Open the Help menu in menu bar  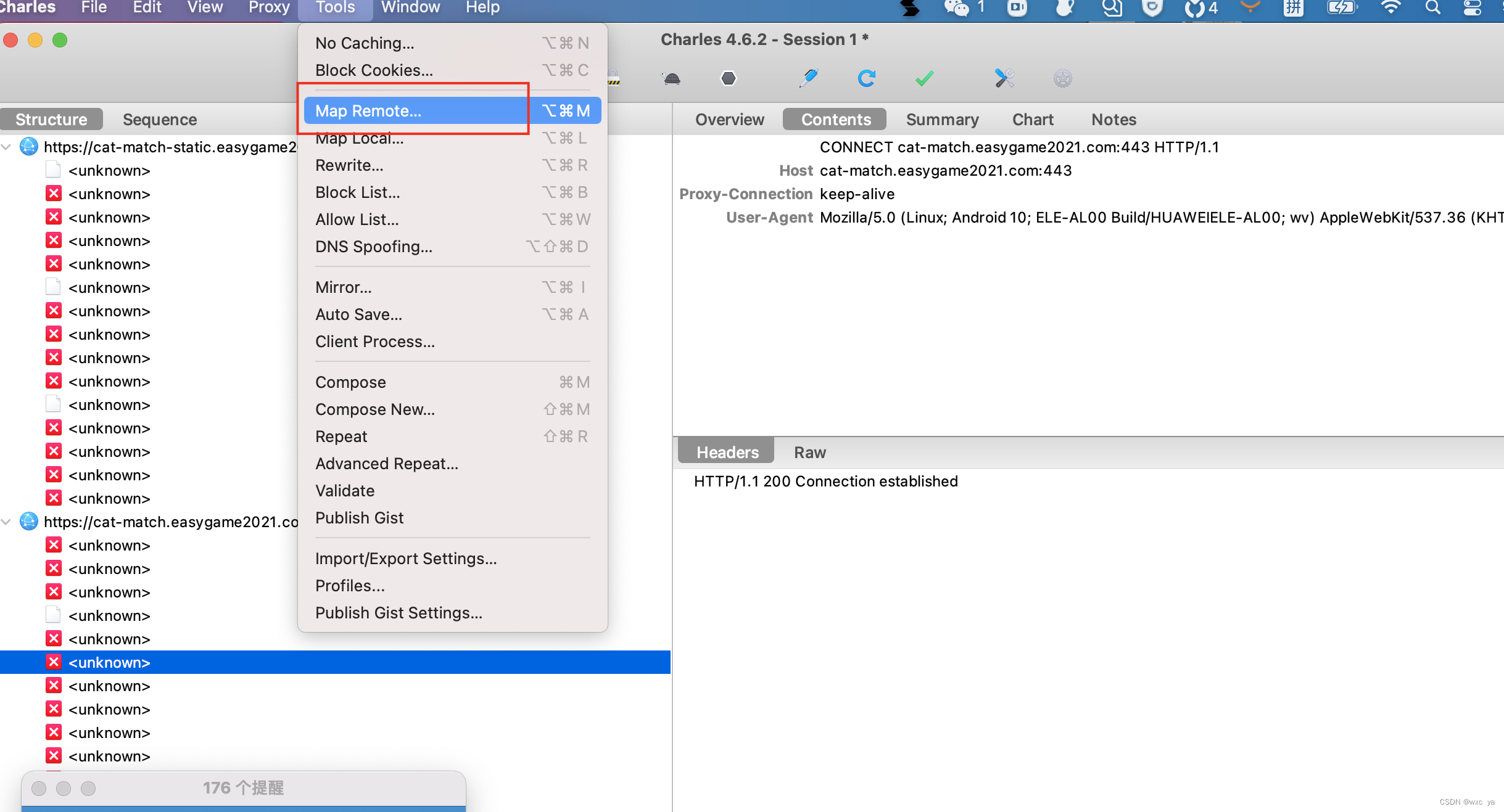[482, 8]
